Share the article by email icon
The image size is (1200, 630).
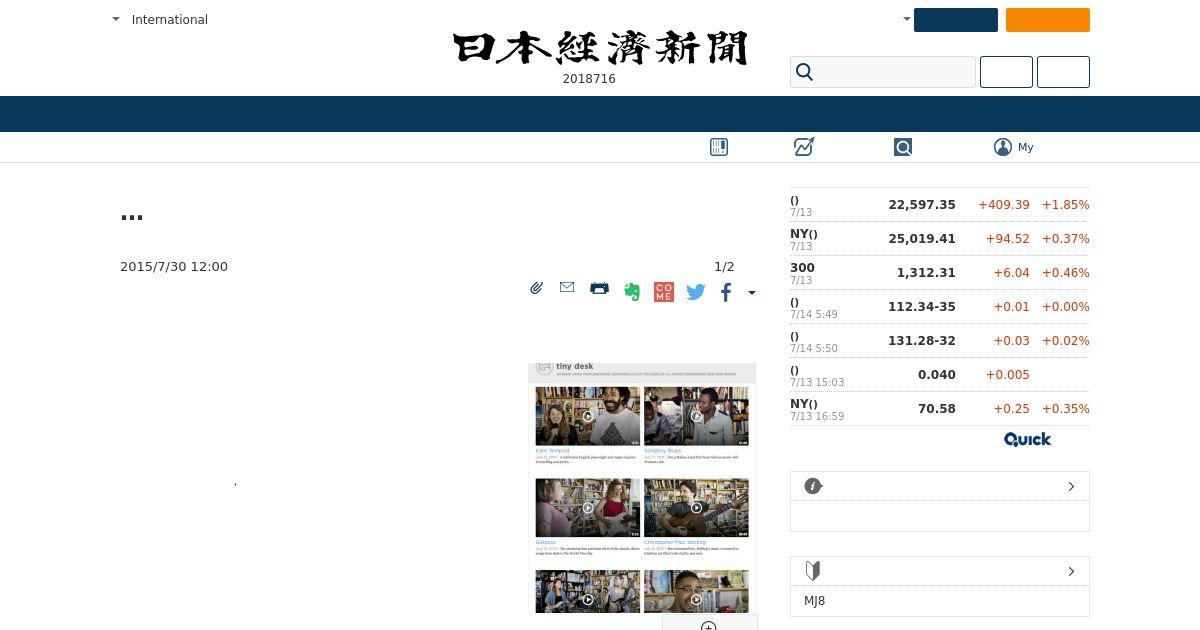(x=567, y=287)
